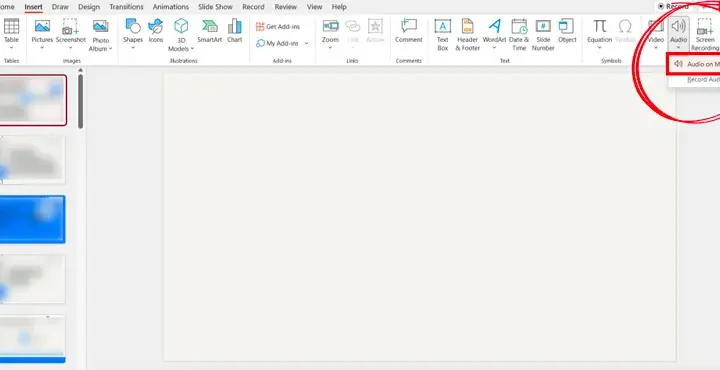720x370 pixels.
Task: Start a Screen Recording
Action: 705,35
